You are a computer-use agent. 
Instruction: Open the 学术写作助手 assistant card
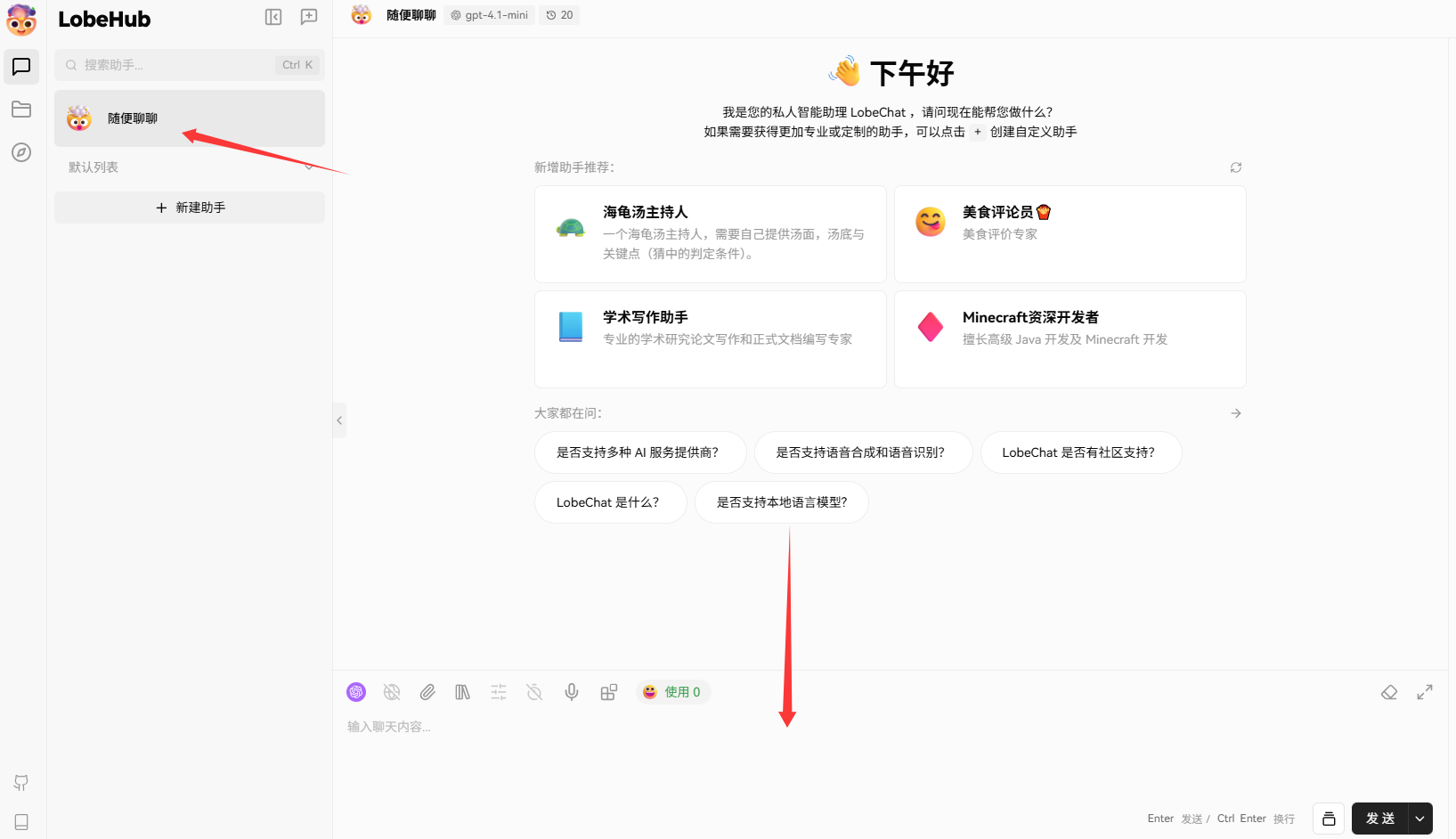[711, 339]
